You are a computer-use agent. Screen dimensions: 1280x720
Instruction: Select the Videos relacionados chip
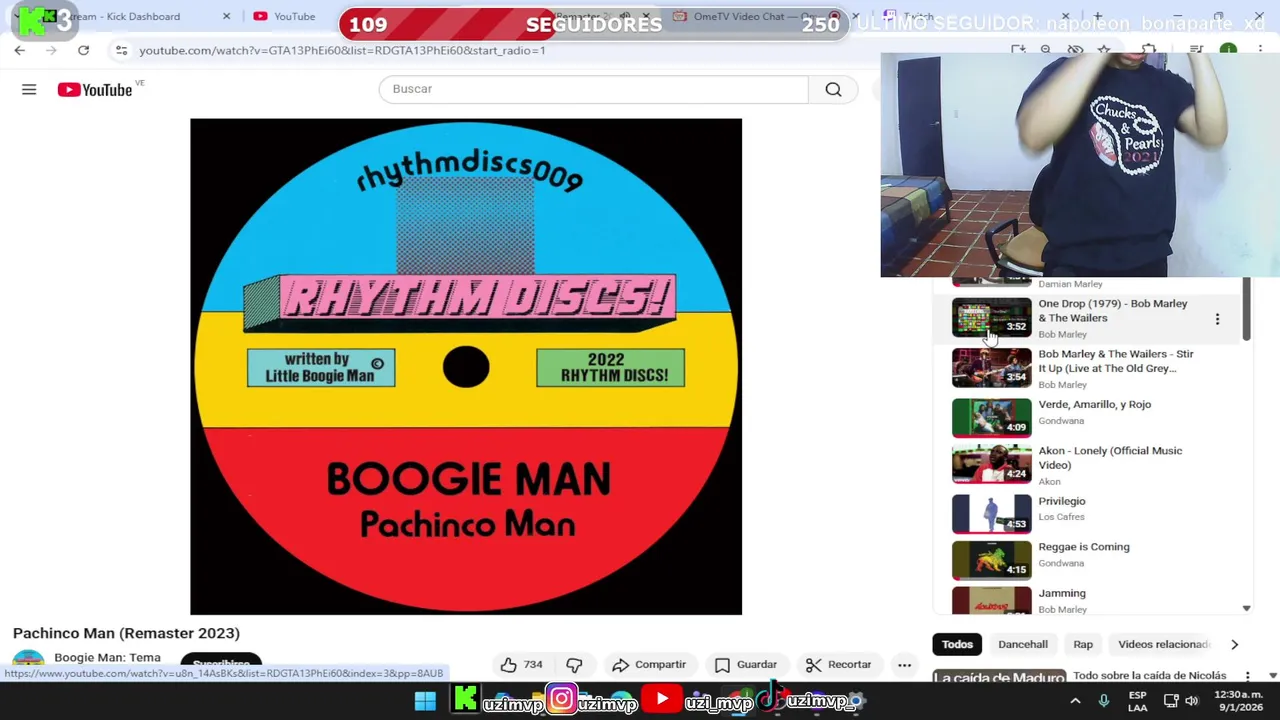[1163, 644]
